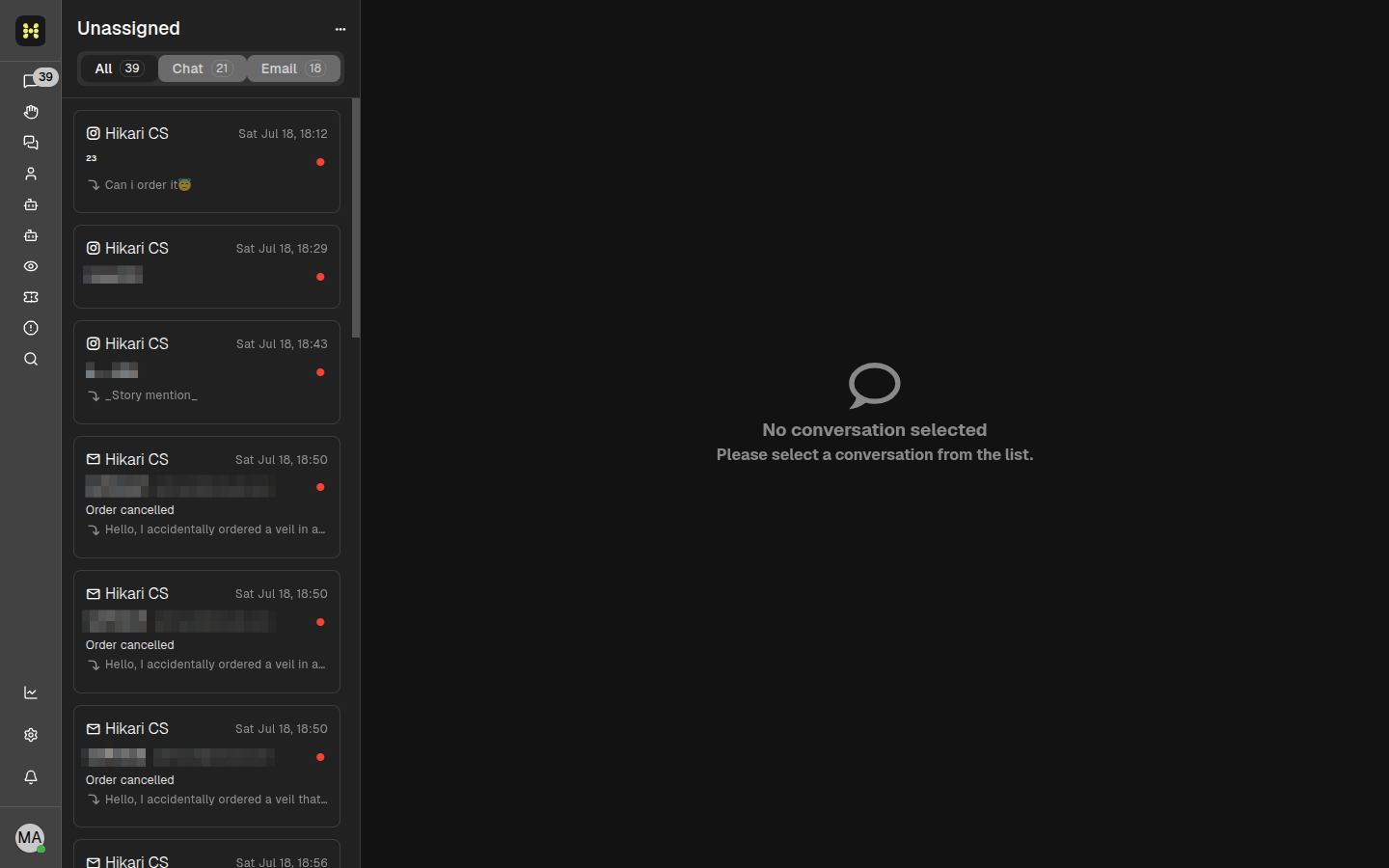The width and height of the screenshot is (1389, 868).
Task: Click the Instagram icon on the 18:43 conversation
Action: (x=94, y=343)
